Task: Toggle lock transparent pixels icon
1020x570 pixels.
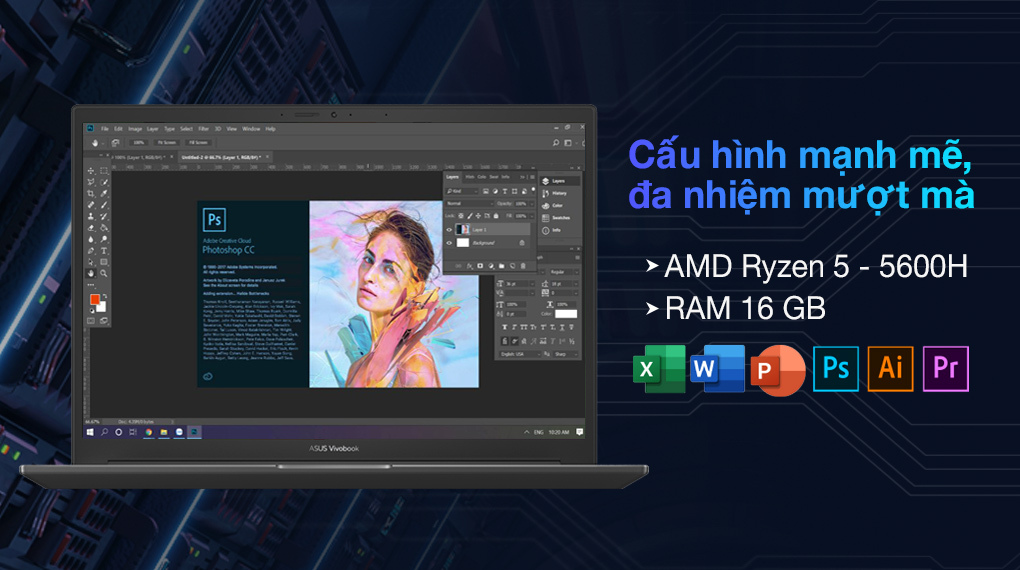Action: tap(461, 215)
